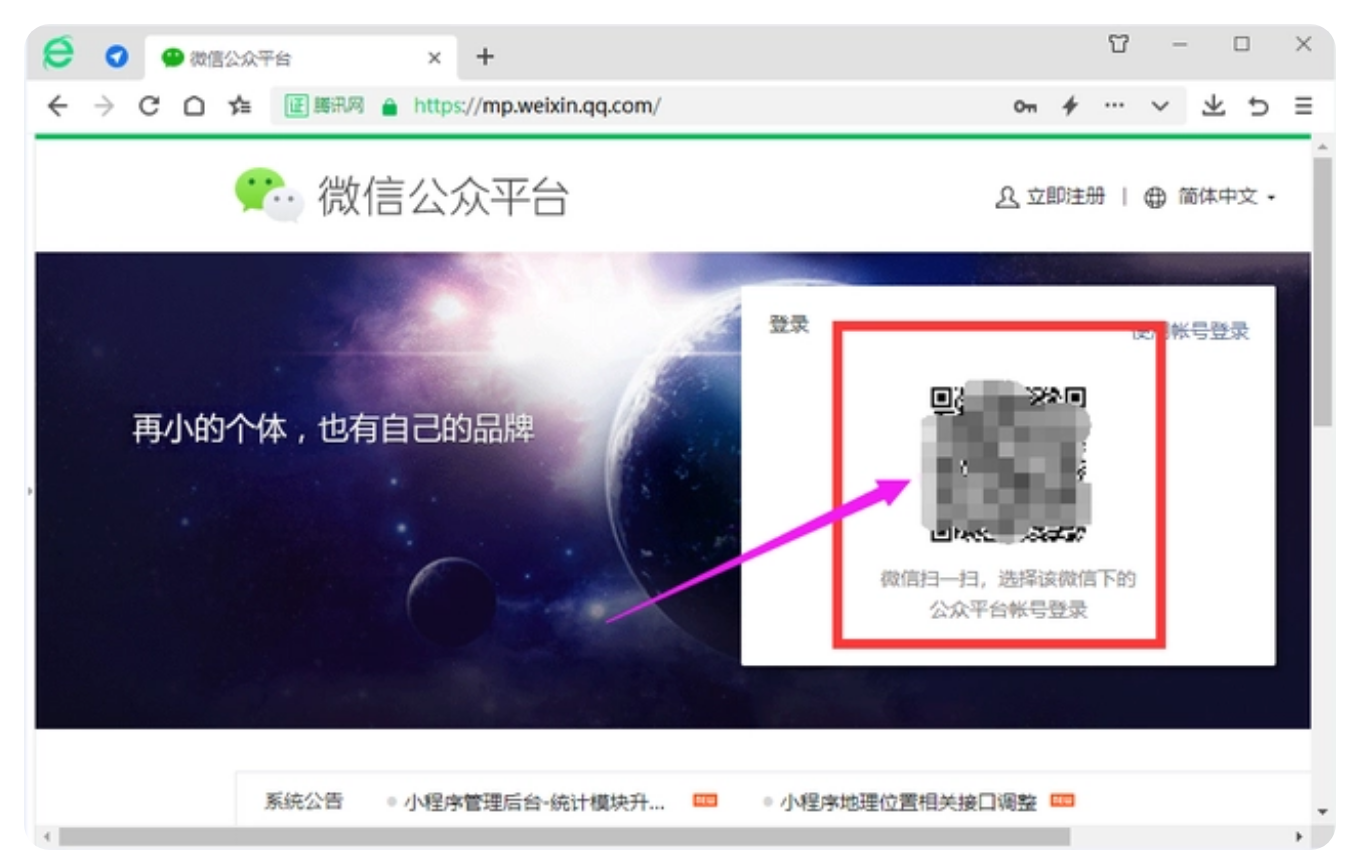Minimize the browser window
The image size is (1358, 863).
click(1181, 44)
